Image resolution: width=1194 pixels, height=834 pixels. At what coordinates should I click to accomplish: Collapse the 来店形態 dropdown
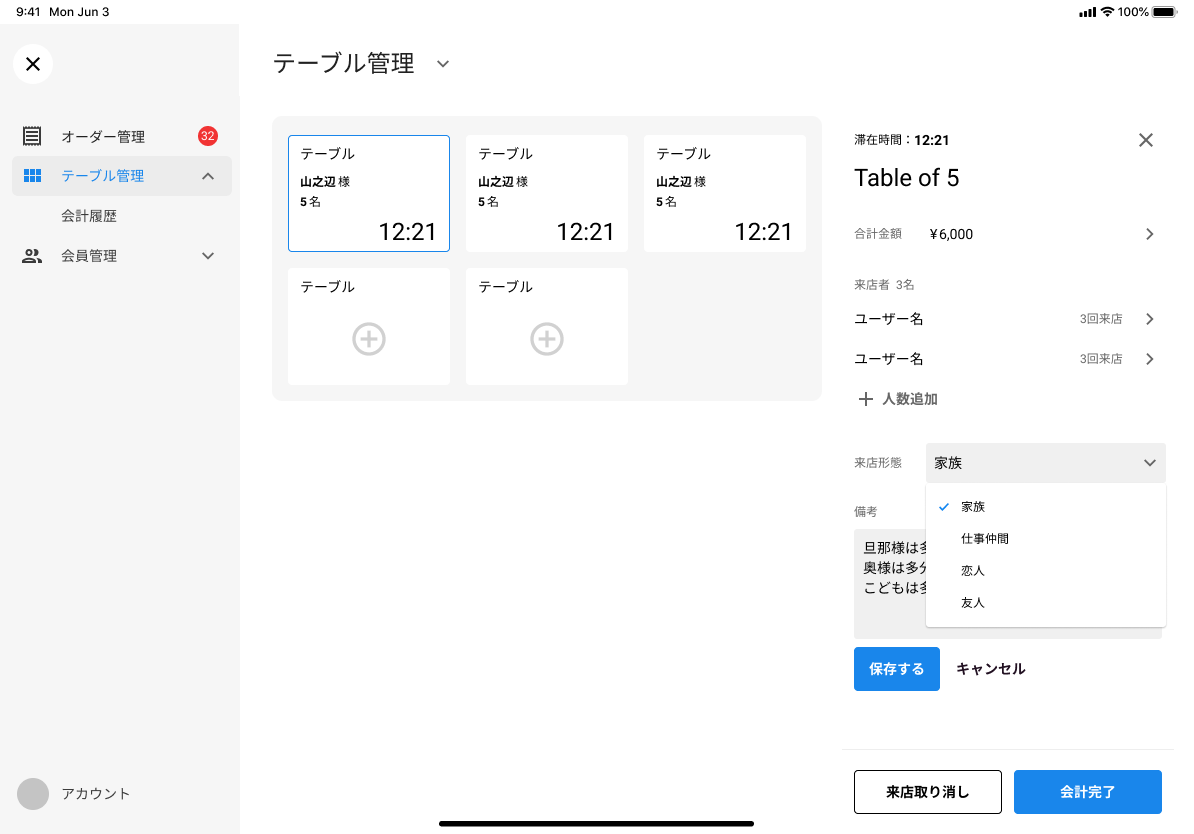pyautogui.click(x=1149, y=463)
